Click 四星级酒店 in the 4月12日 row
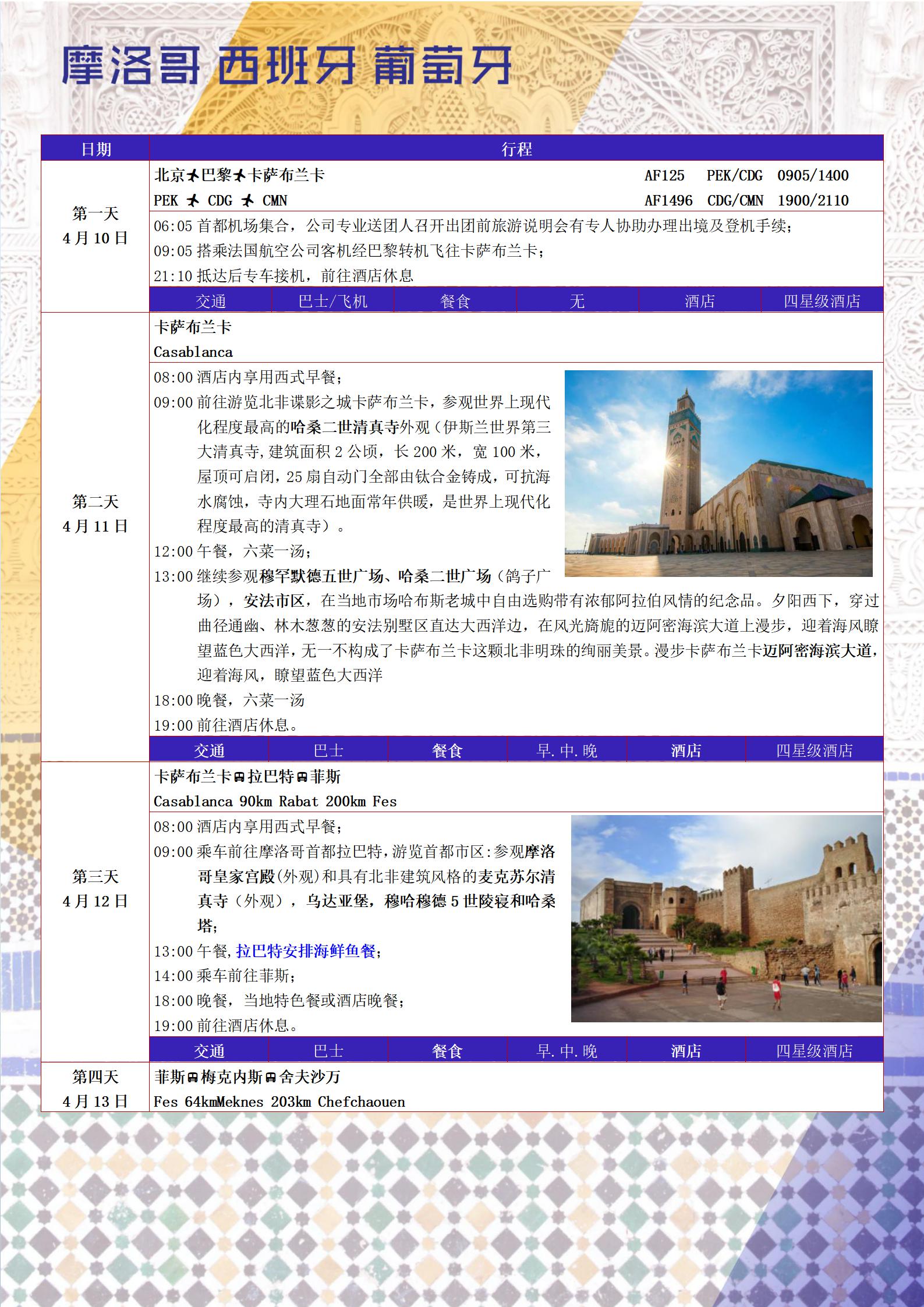The height and width of the screenshot is (1307, 924). point(814,1051)
